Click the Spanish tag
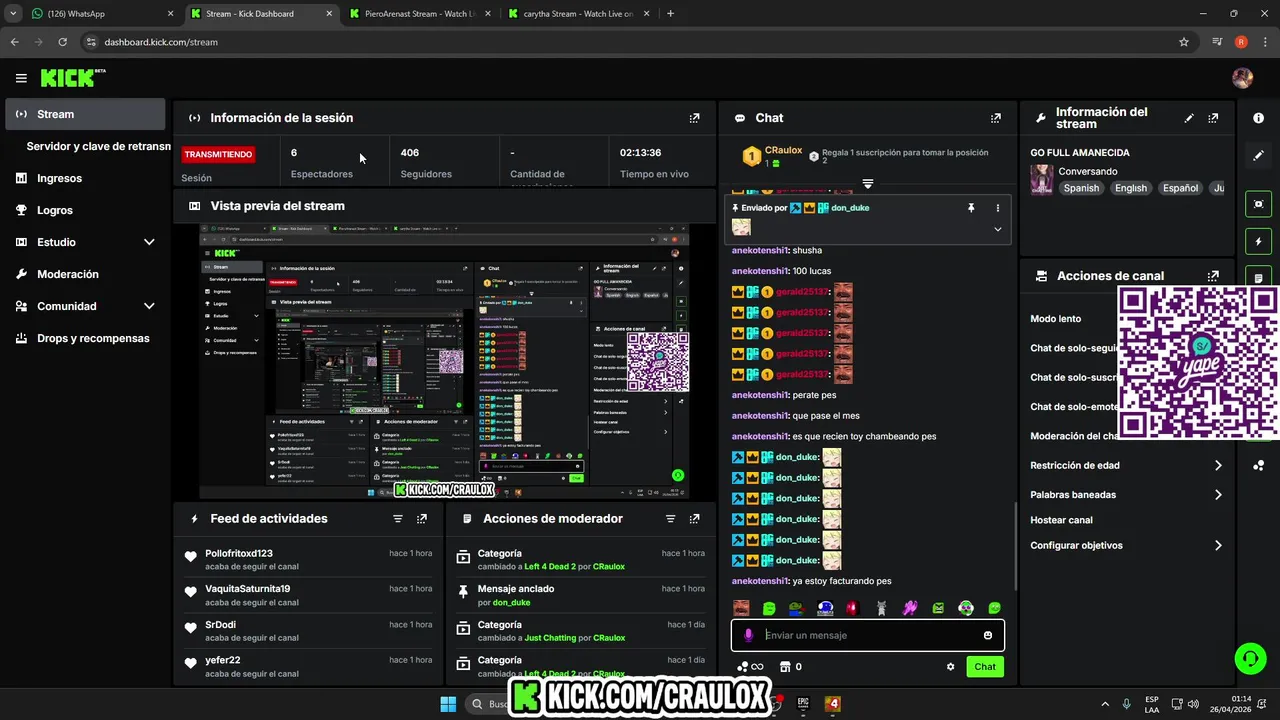Screen dimensions: 1280x720 click(1081, 188)
